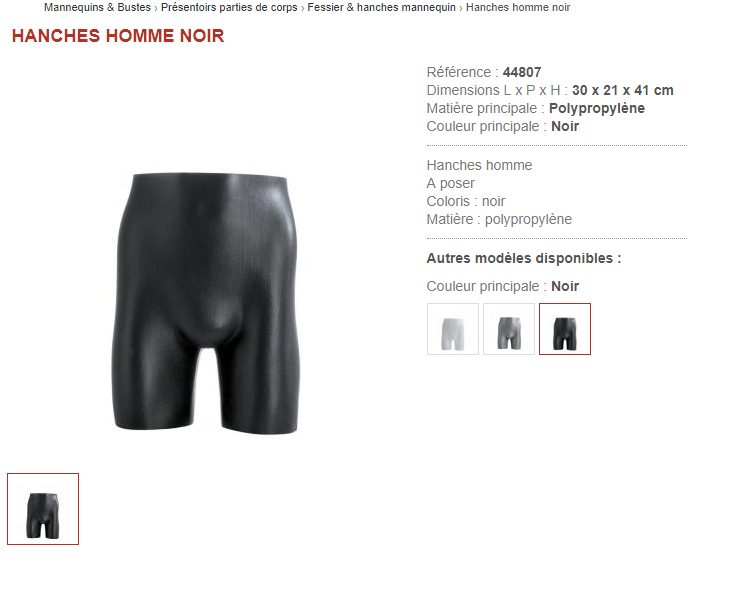
Task: Click the large black hips product image
Action: [206, 303]
